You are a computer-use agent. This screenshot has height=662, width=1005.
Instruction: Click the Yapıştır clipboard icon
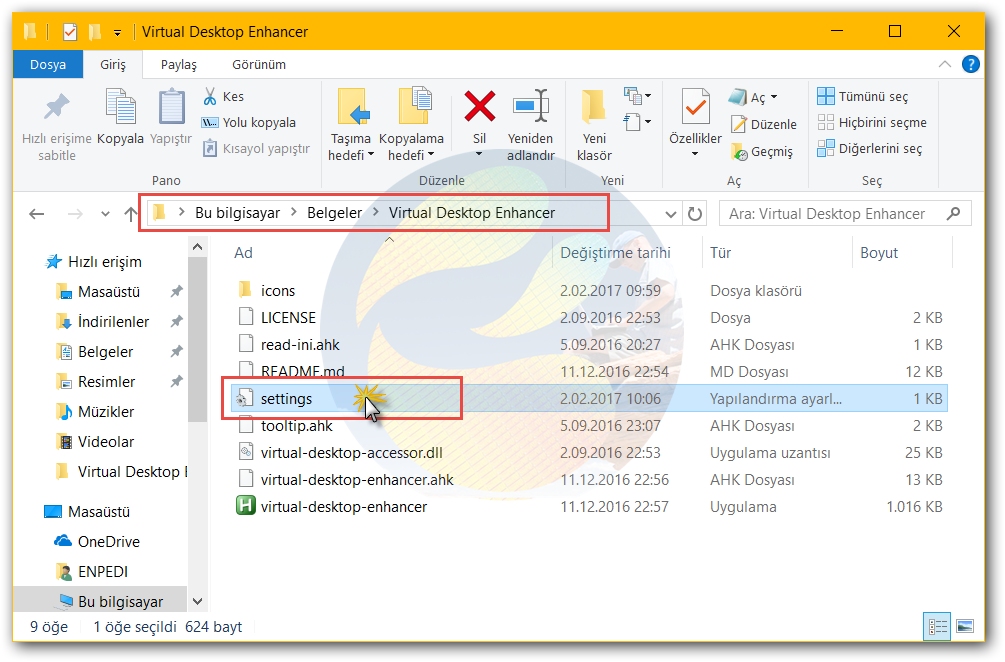171,106
